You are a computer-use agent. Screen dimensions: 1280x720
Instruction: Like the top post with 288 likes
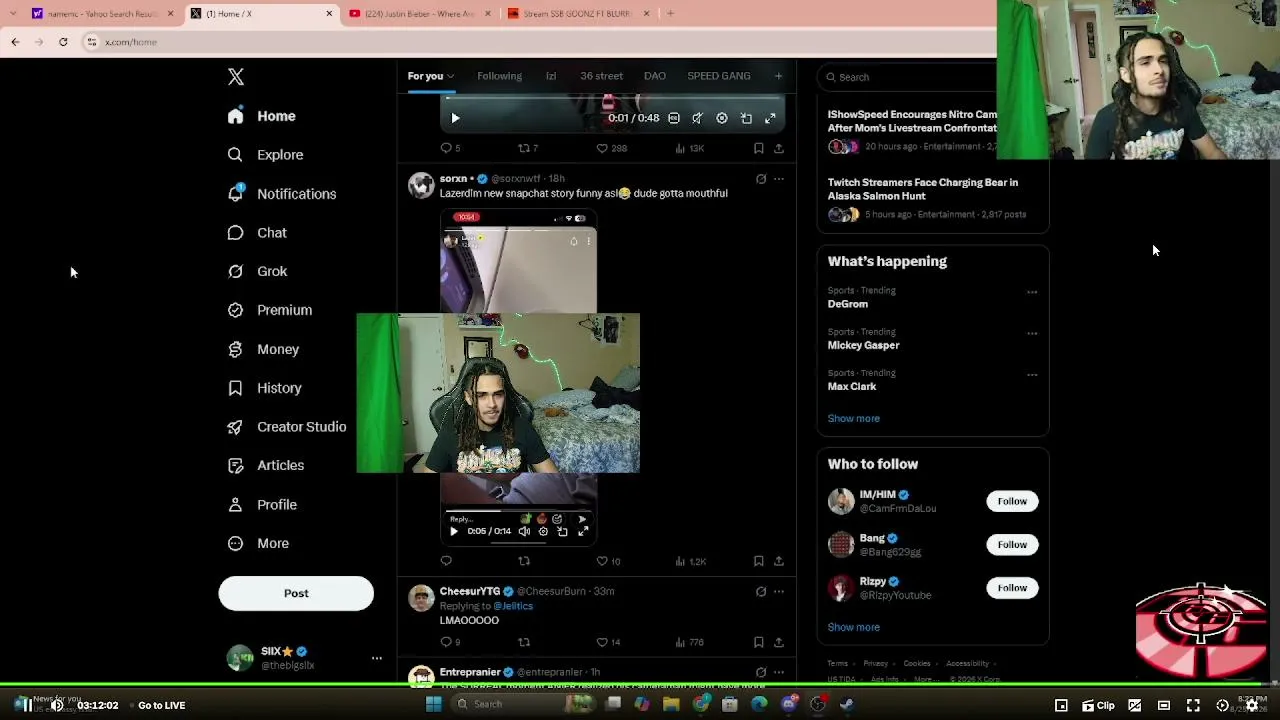point(602,148)
